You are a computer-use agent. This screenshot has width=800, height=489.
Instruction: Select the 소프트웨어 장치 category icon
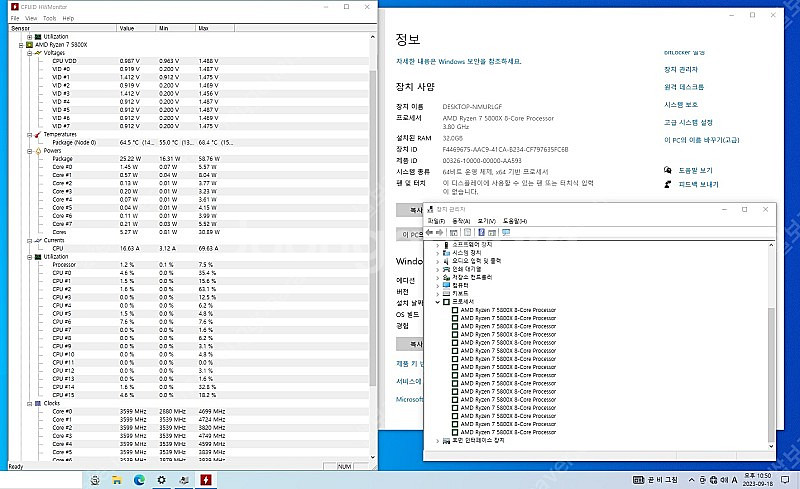pos(446,245)
